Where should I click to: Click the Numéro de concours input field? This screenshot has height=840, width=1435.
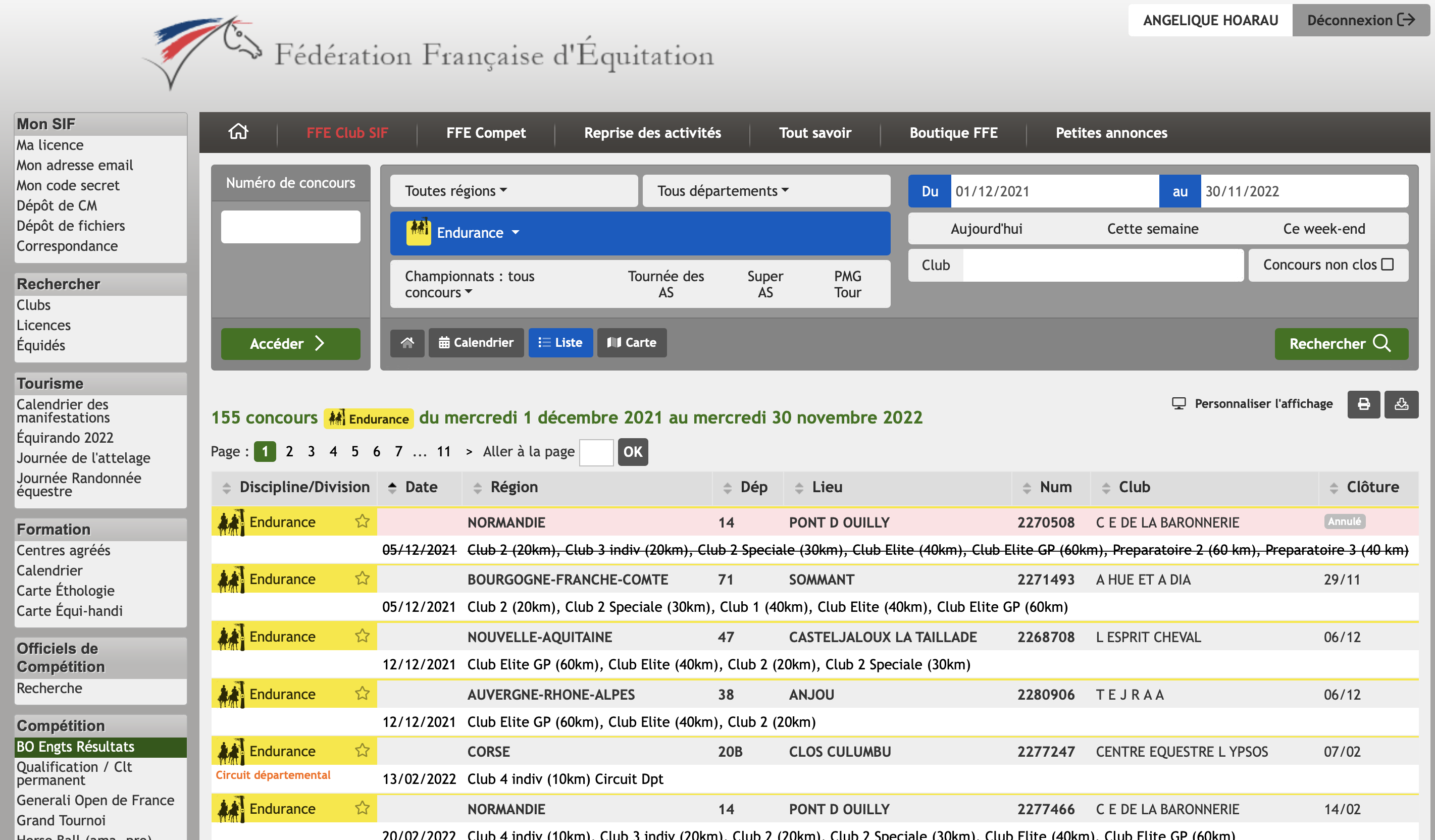(x=290, y=227)
